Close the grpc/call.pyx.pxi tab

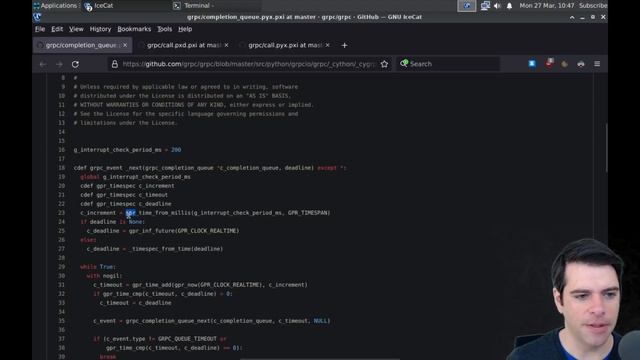(327, 45)
